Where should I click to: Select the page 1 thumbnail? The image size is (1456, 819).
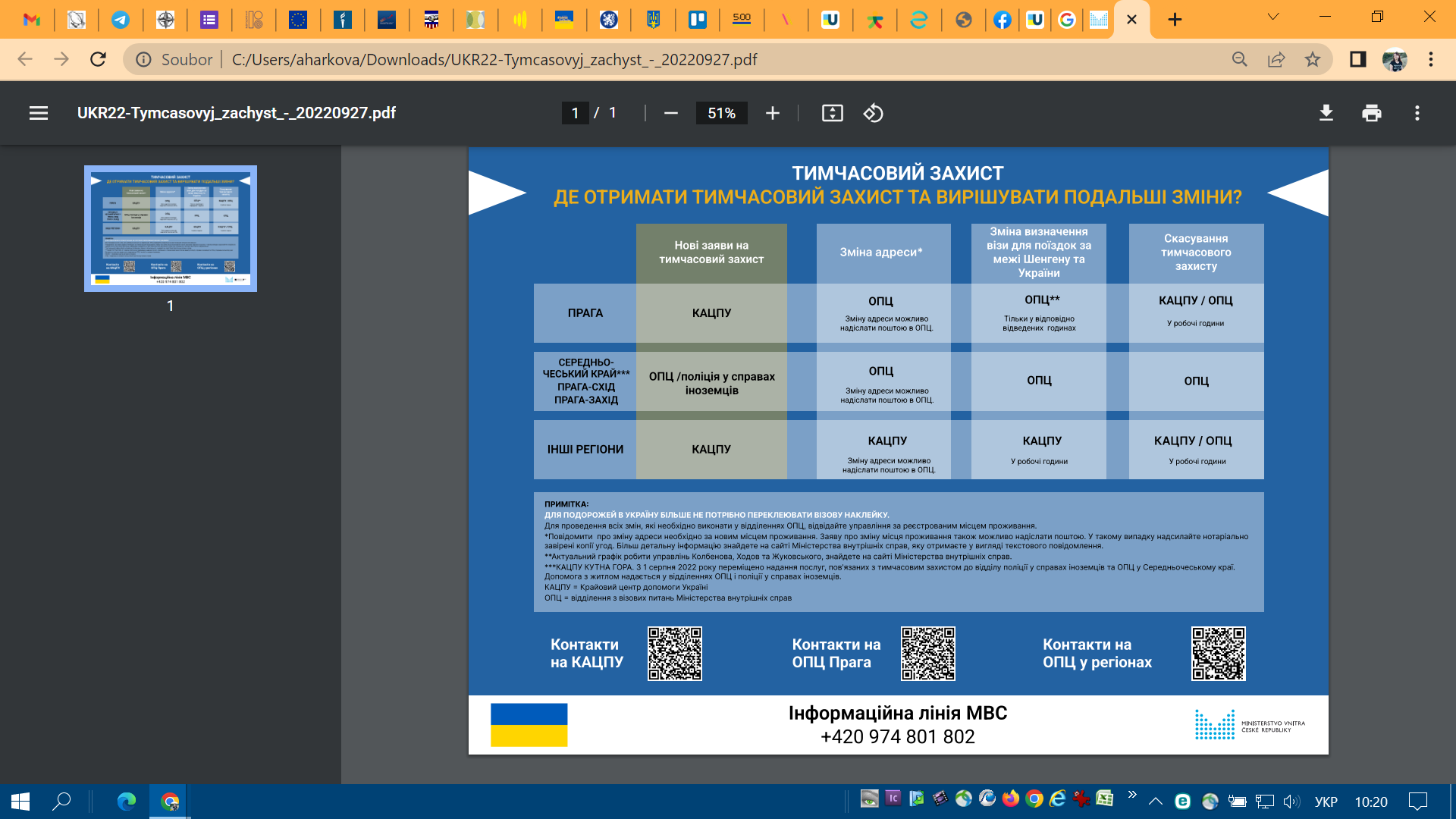171,228
